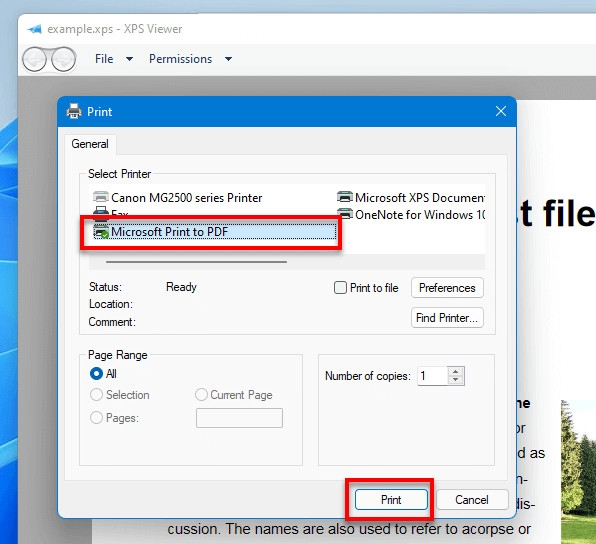Click the back navigation arrow in XPS Viewer
The image size is (596, 544).
(x=35, y=59)
